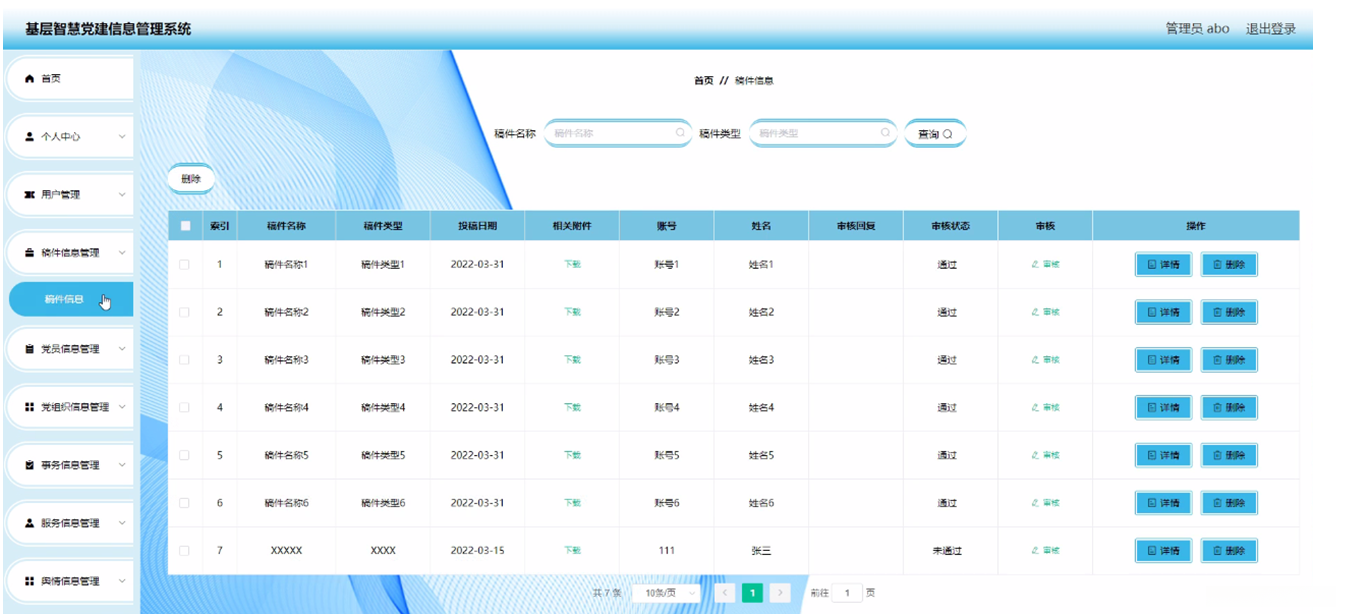Open the 服务信息管理 menu
The height and width of the screenshot is (614, 1348).
click(x=70, y=523)
